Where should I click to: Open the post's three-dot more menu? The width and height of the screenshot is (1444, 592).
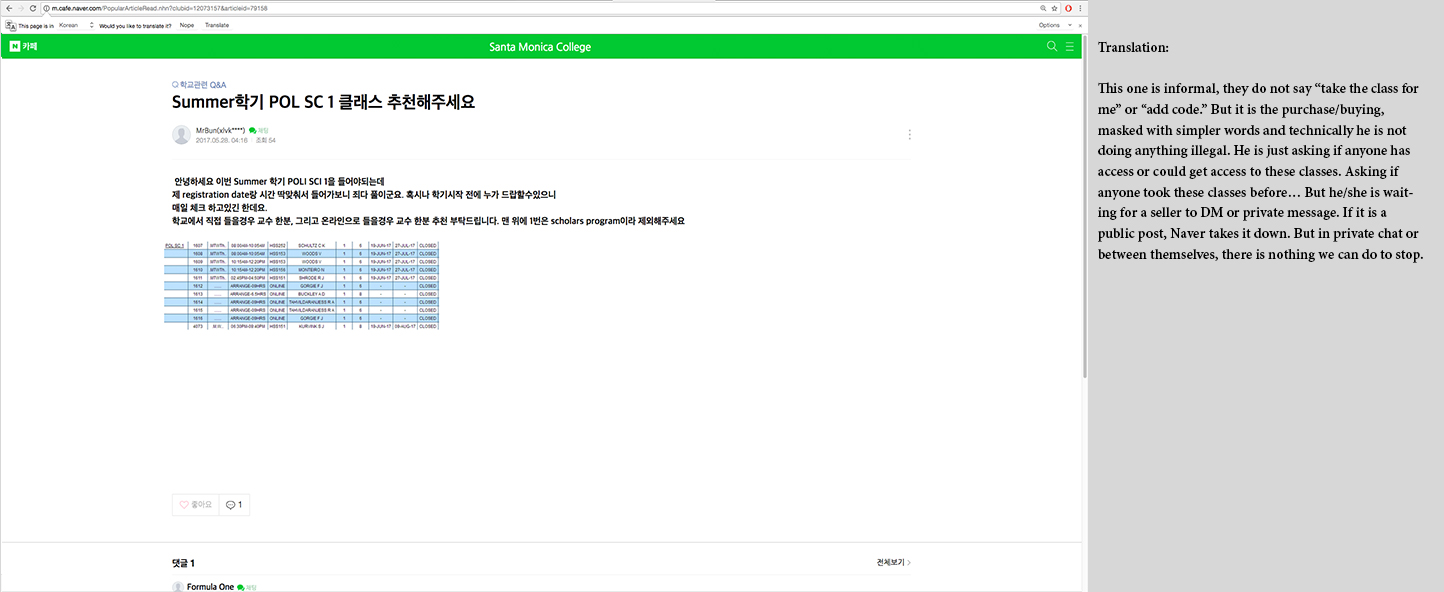[909, 134]
